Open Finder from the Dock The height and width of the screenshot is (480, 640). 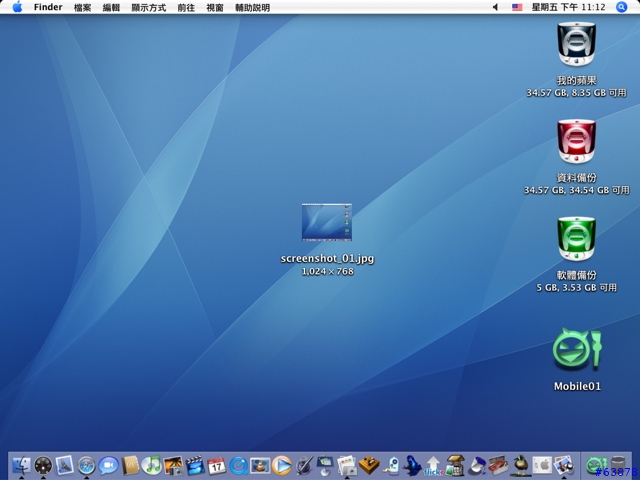pos(21,465)
